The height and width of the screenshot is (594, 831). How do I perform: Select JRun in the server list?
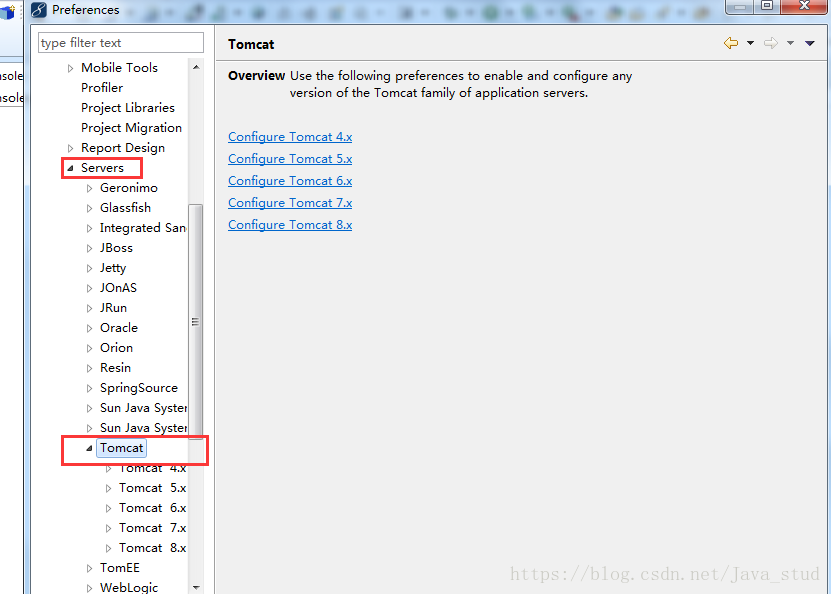click(x=113, y=308)
